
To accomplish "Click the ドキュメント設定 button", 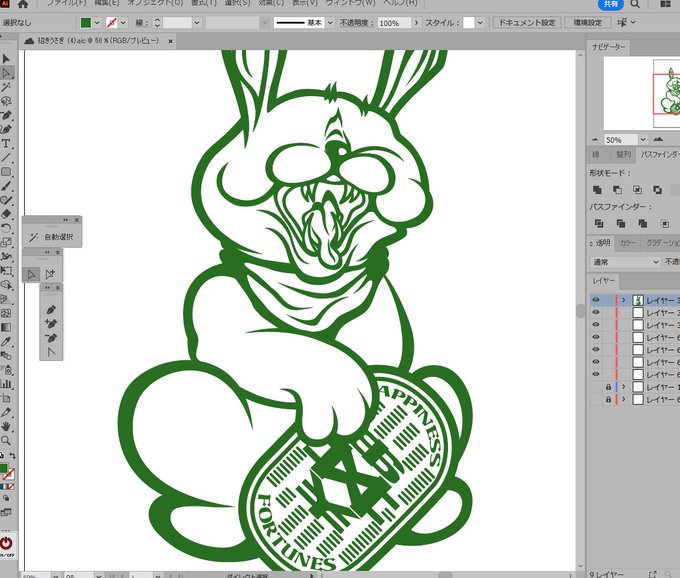I will pos(527,23).
